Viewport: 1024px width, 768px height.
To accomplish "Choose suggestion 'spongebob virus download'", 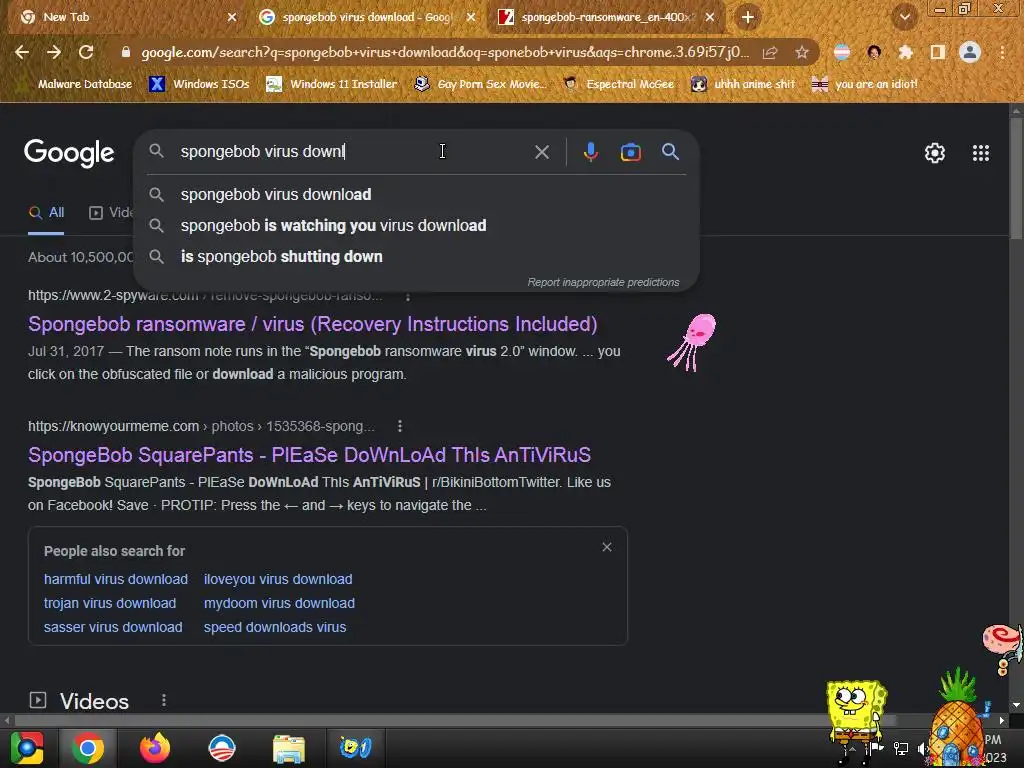I will tap(416, 195).
